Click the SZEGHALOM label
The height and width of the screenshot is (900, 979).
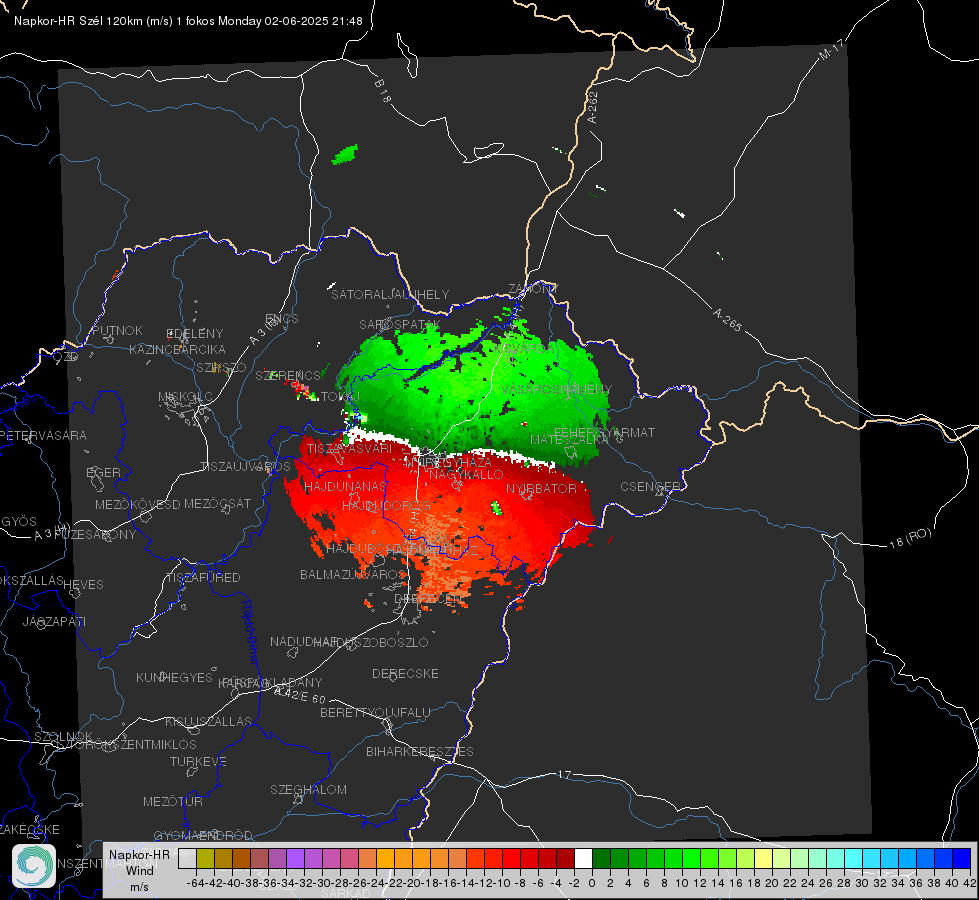tap(308, 789)
